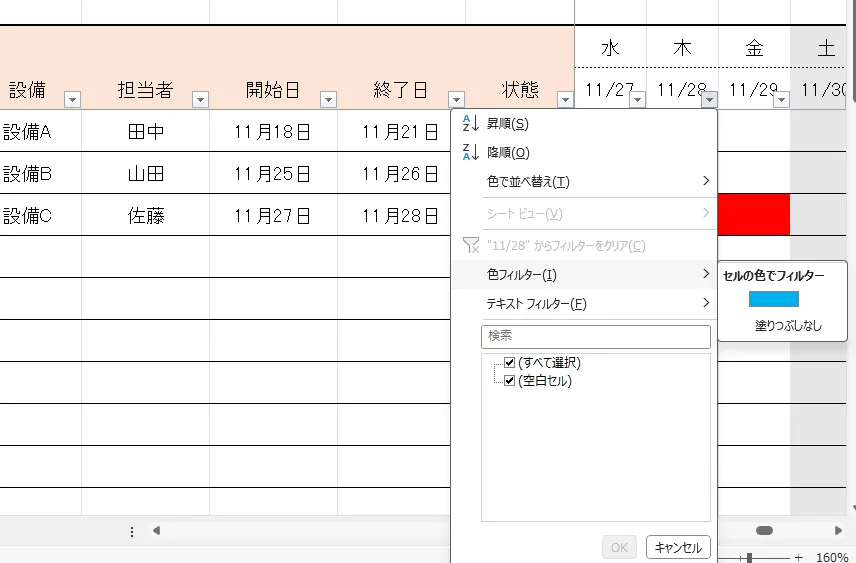
Task: Open the 終了日 column filter dropdown
Action: (x=456, y=99)
